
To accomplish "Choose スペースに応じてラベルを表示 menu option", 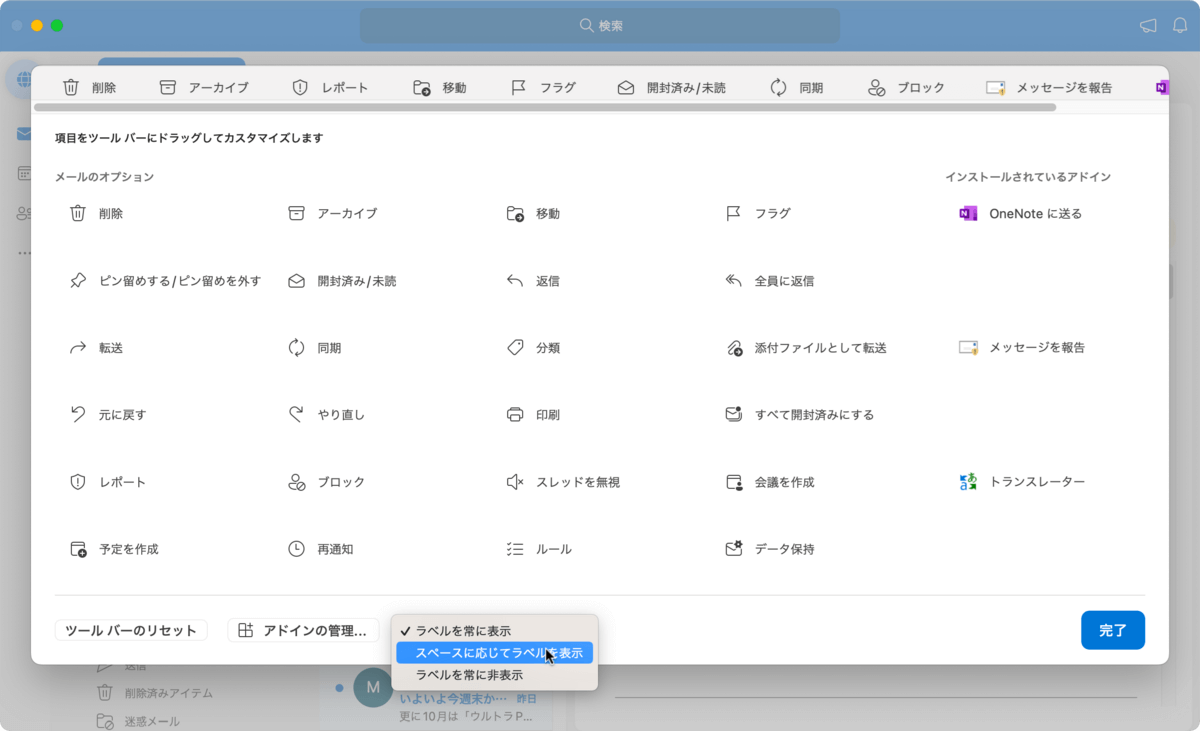I will coord(495,653).
